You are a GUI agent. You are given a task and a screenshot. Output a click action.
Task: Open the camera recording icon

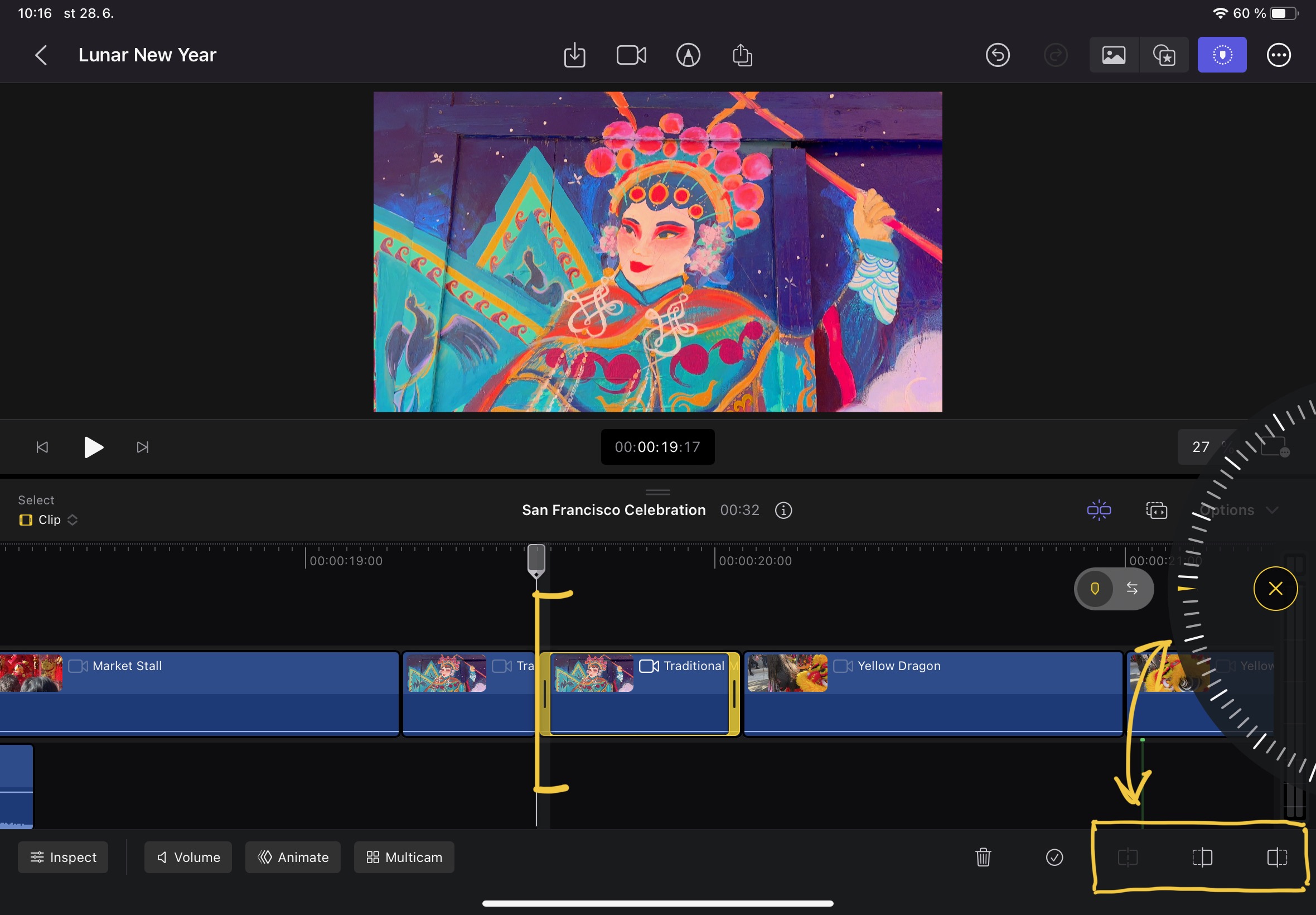631,56
